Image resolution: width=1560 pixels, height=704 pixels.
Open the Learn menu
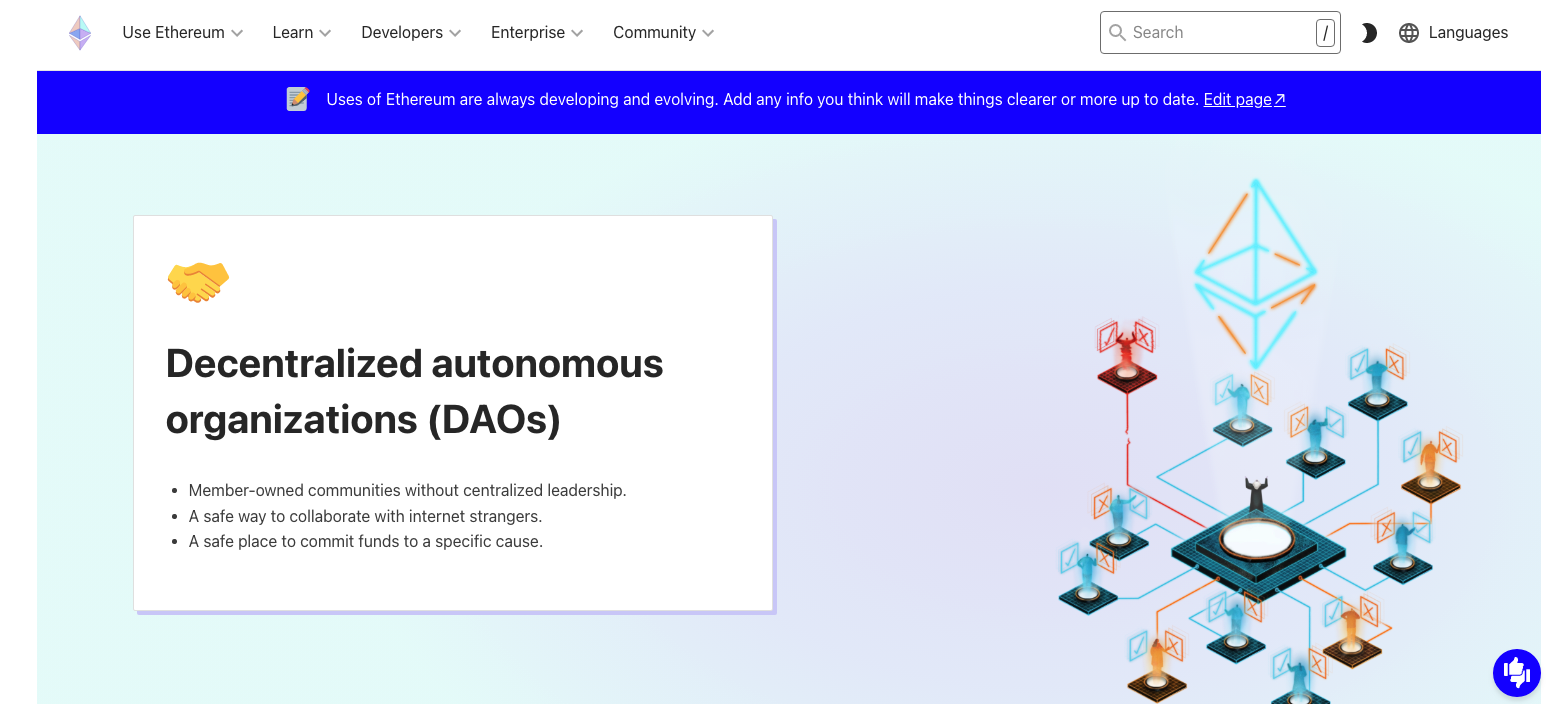coord(302,33)
